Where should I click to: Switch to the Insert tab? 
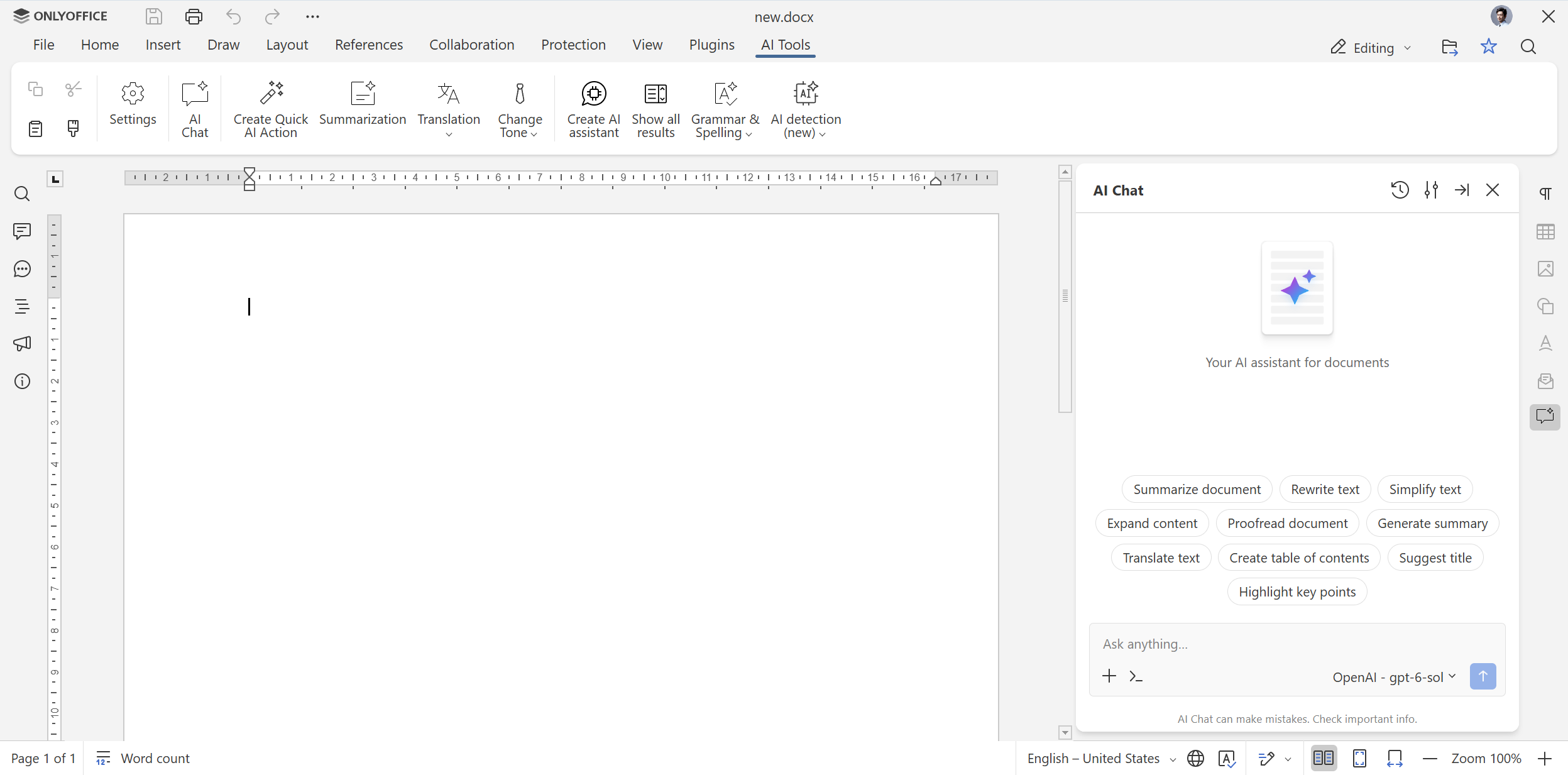point(163,45)
